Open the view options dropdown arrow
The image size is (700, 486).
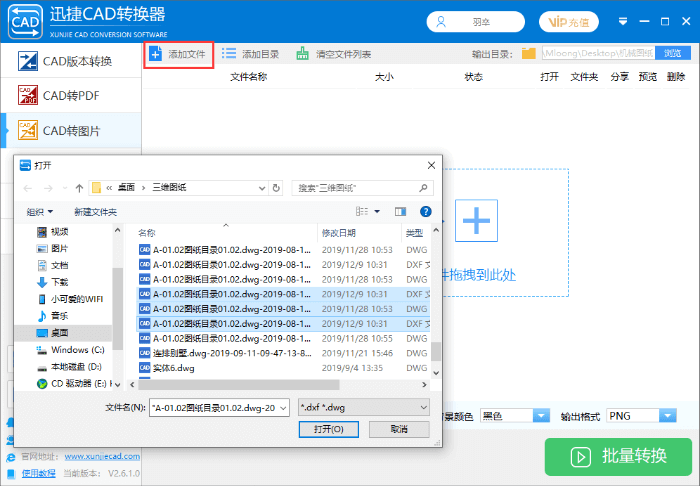[377, 212]
